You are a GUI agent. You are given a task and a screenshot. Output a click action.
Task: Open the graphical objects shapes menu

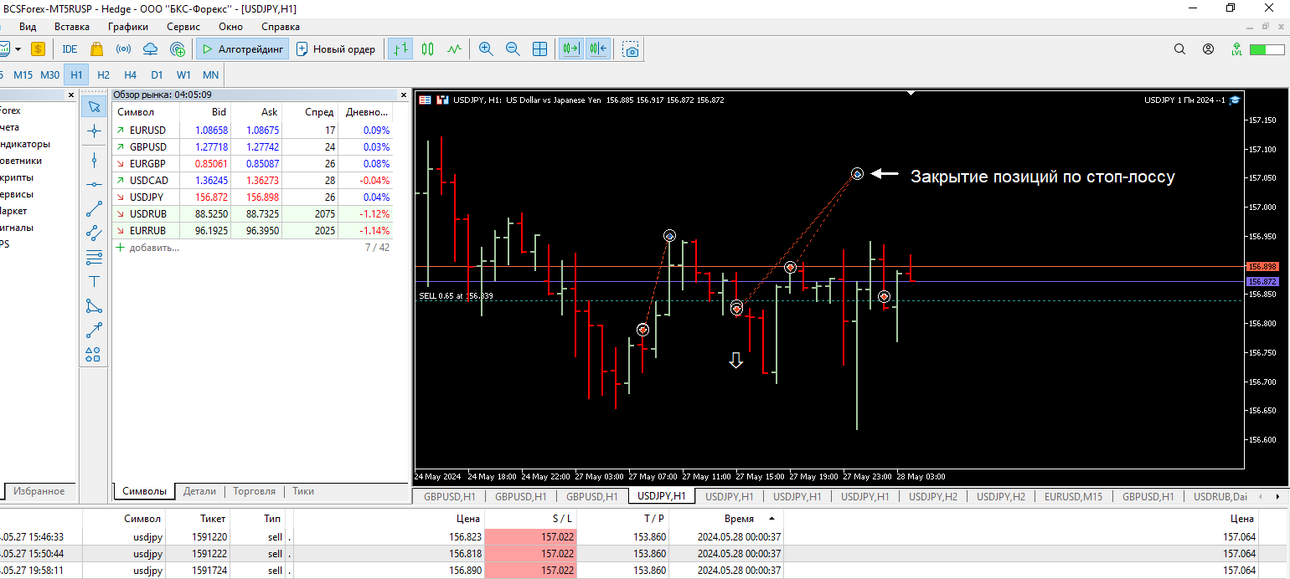pos(94,354)
